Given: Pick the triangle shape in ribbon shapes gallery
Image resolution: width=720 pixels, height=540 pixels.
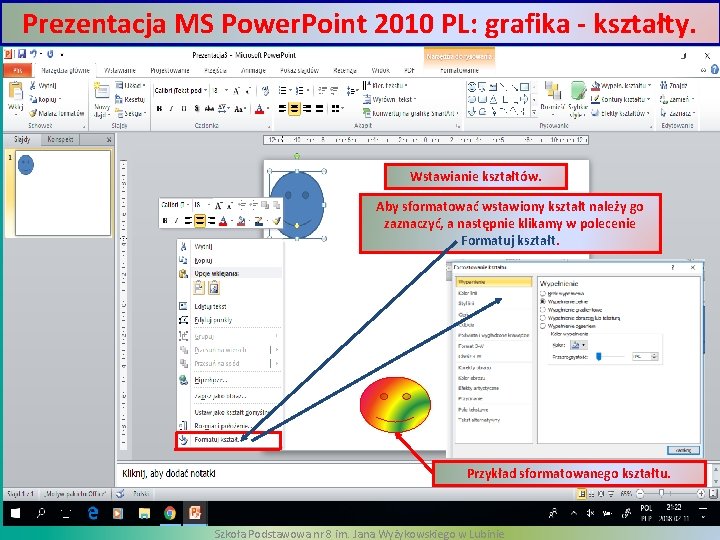Looking at the screenshot, I should click(x=493, y=99).
